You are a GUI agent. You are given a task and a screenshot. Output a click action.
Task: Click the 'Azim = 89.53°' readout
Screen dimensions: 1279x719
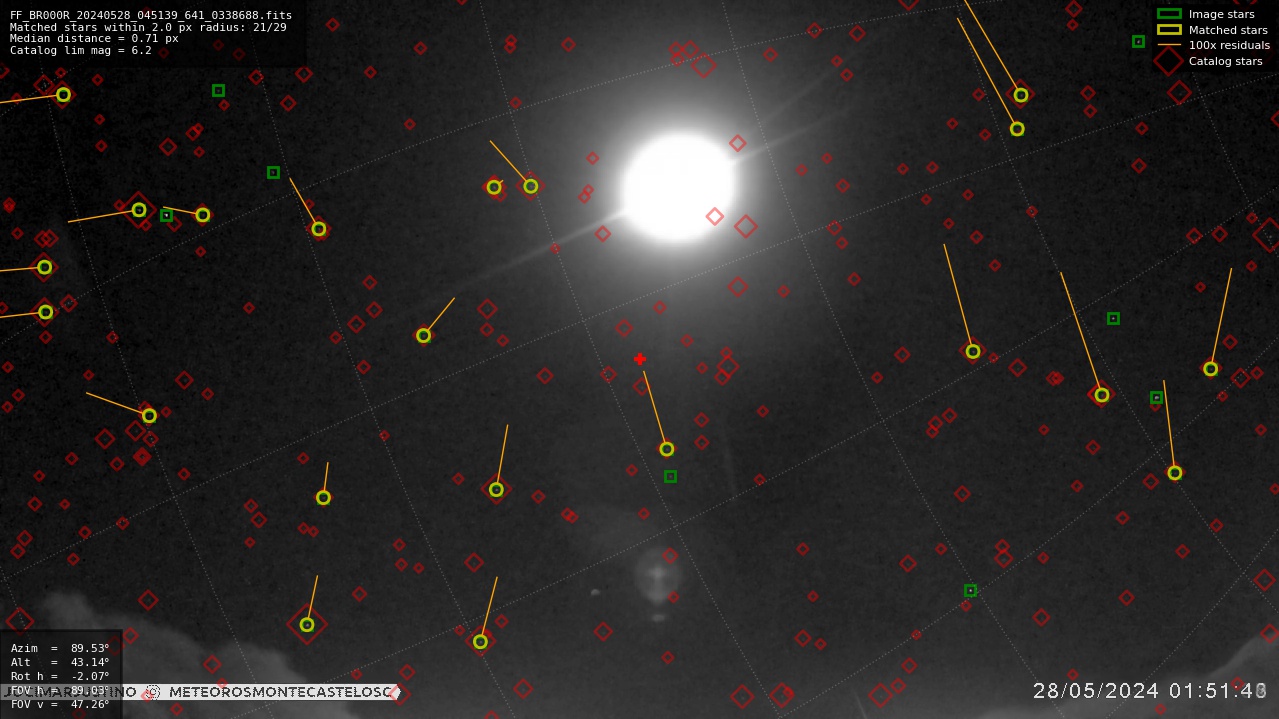coord(60,648)
